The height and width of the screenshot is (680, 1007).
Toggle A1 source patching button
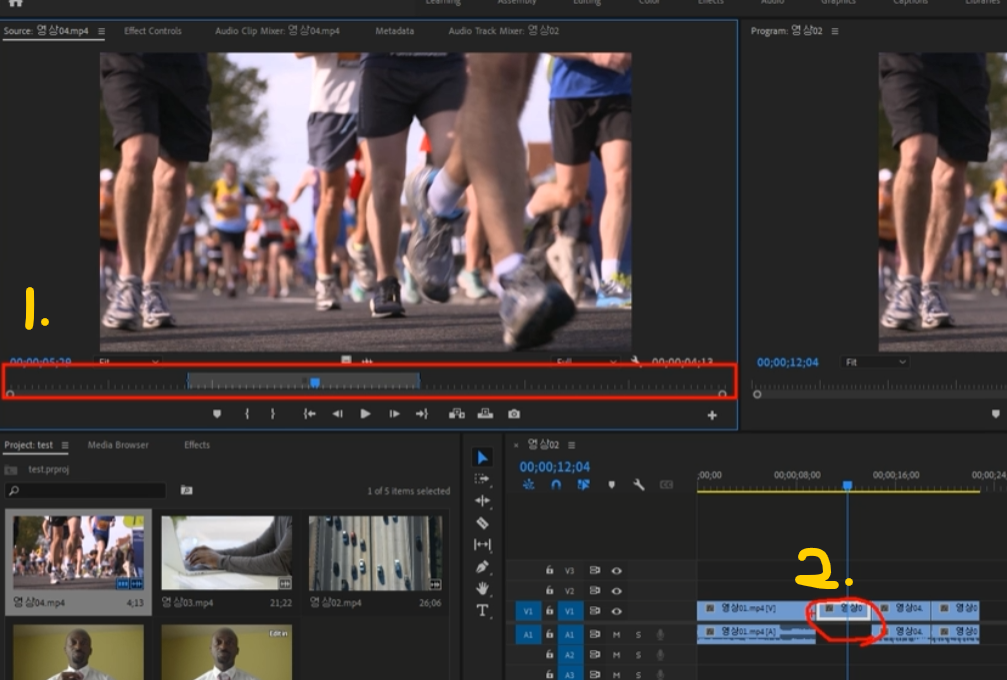(x=528, y=634)
